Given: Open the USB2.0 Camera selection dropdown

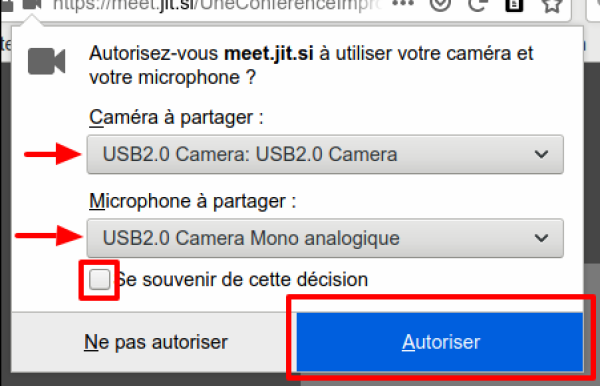Looking at the screenshot, I should (x=325, y=155).
